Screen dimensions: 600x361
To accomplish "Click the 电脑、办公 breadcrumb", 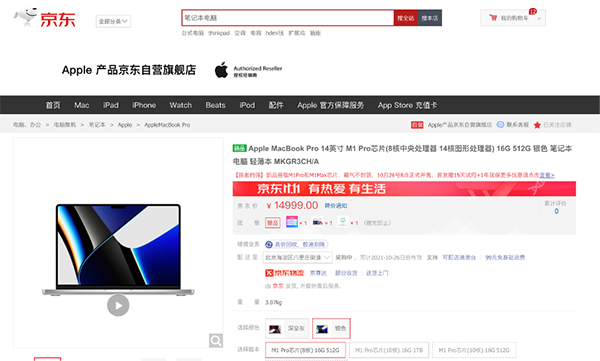I will pos(27,125).
